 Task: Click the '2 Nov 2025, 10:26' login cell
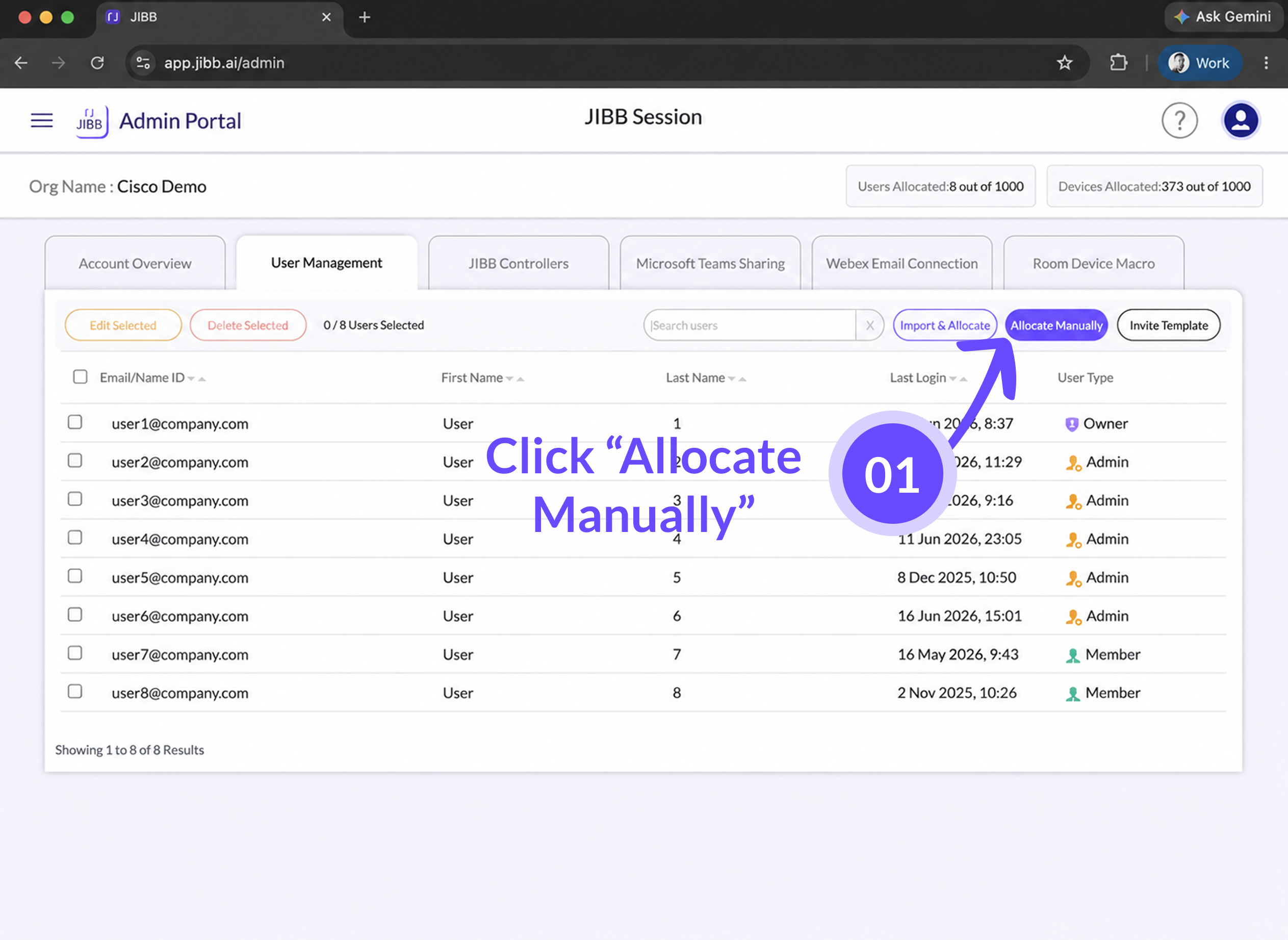pos(957,693)
